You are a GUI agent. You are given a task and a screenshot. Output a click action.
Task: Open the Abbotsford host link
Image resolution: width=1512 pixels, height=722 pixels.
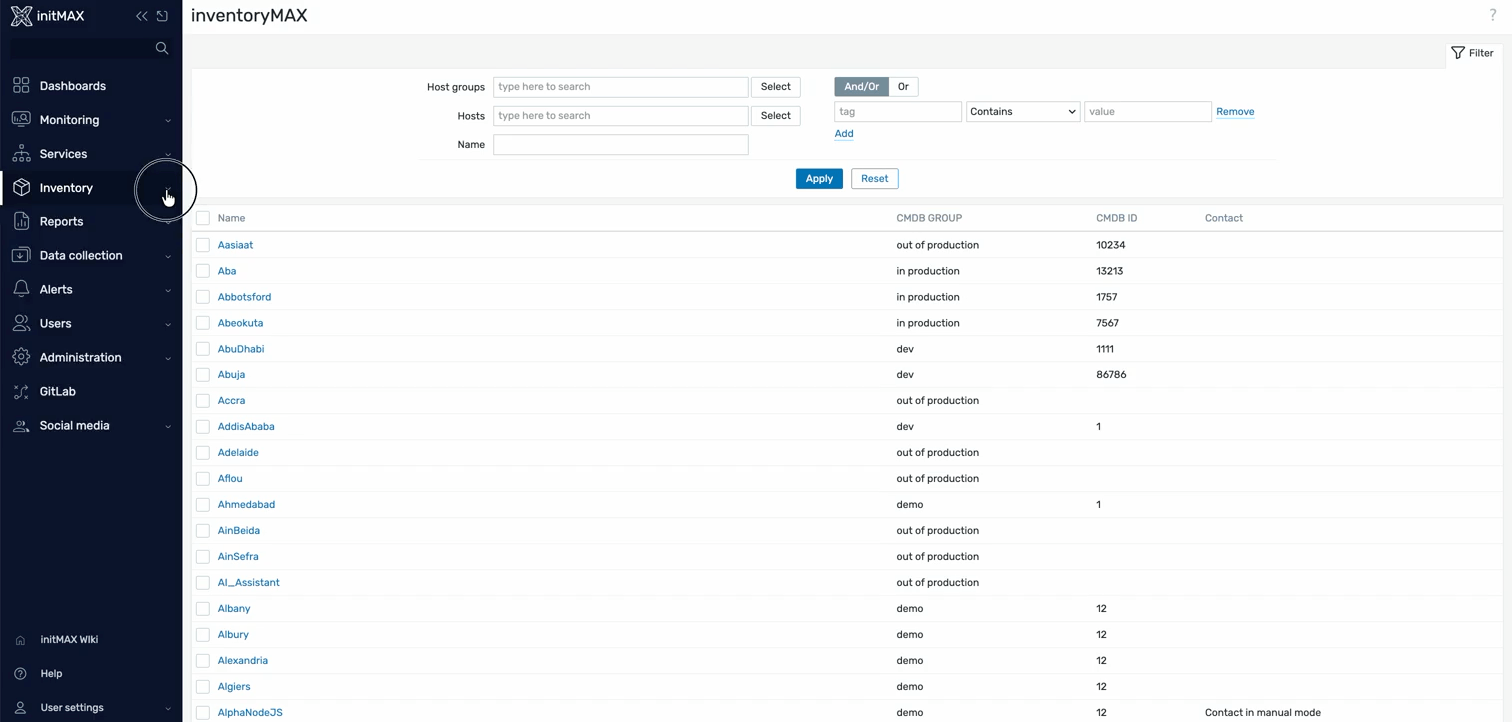point(244,297)
